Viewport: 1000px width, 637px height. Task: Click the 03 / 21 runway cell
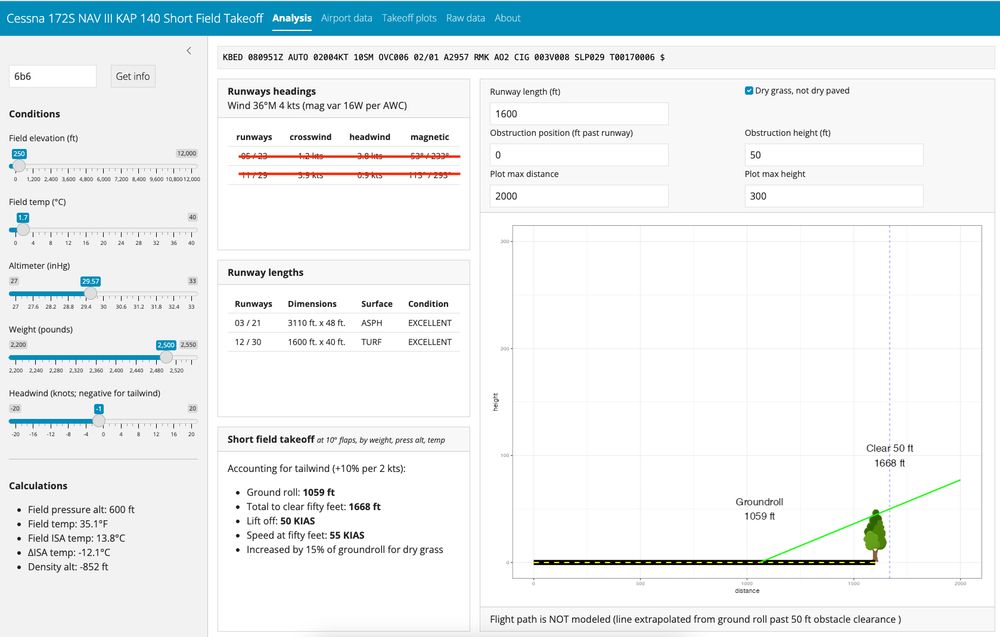247,323
